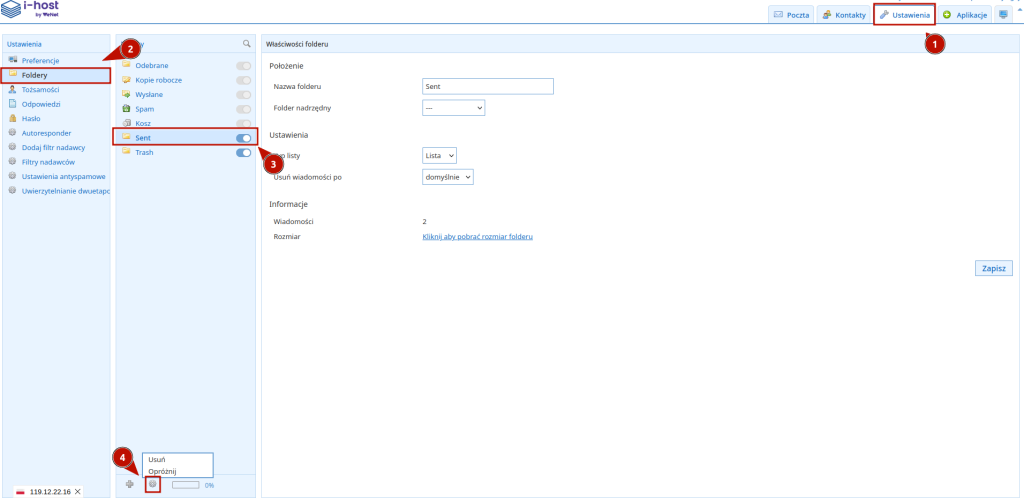Choose Opróżnij from the popup menu
The image size is (1024, 498).
tap(162, 470)
